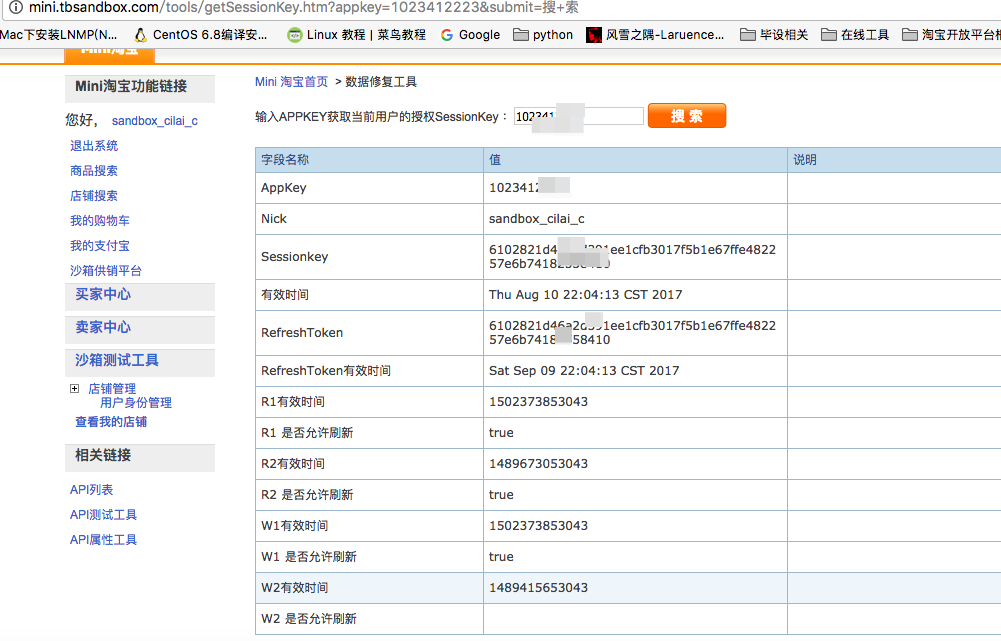The image size is (1001, 641).
Task: Select the value Sat Sep 09 22:04:13 CST 2017
Action: (584, 371)
